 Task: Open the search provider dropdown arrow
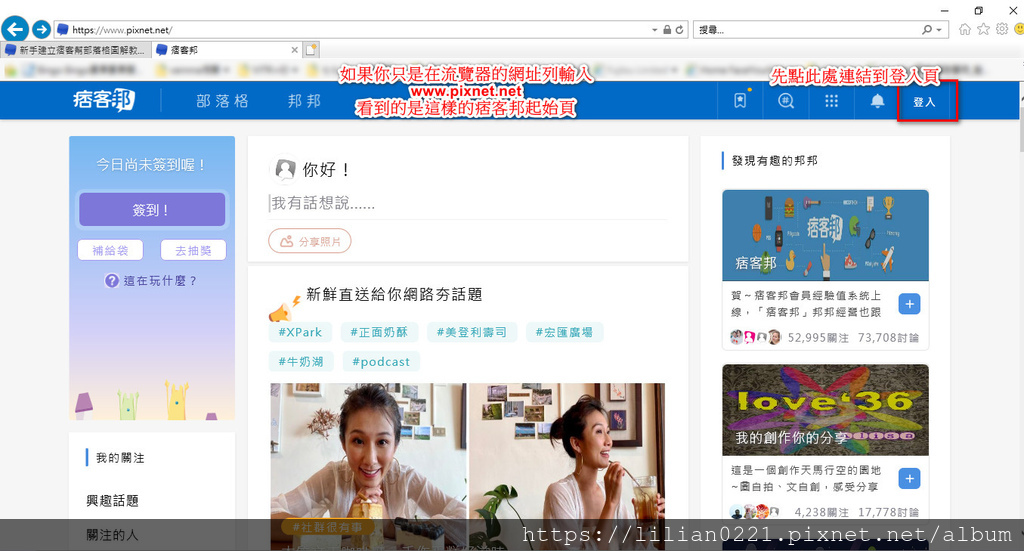tap(939, 30)
